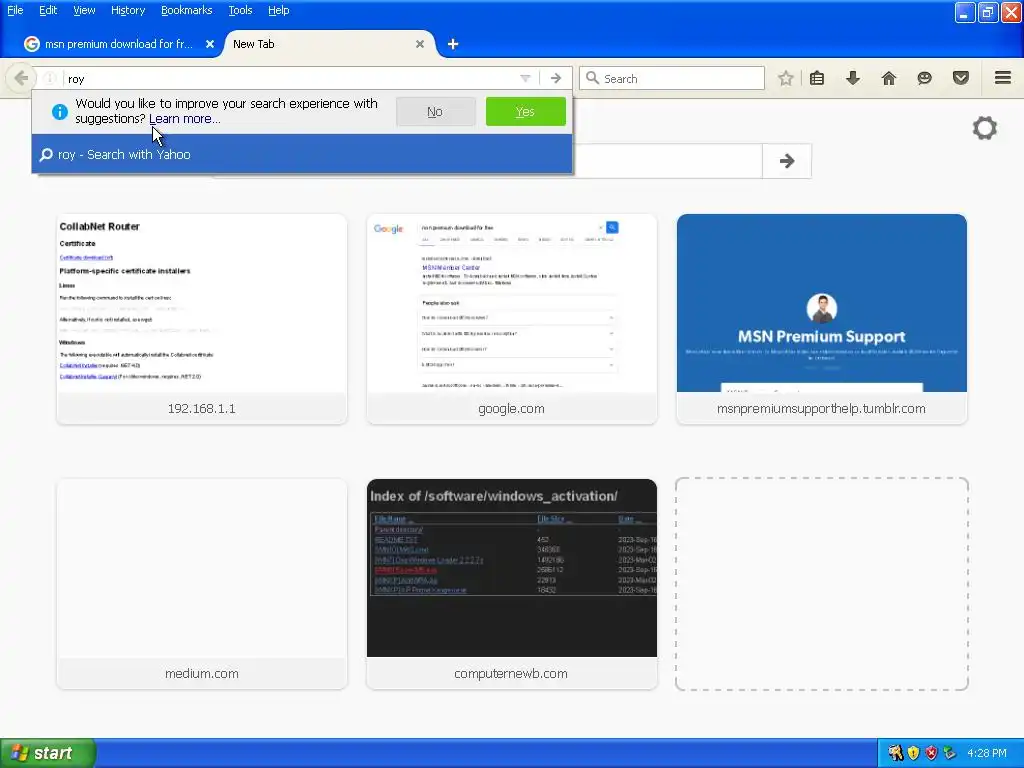Click the 4:28 PM clock

pyautogui.click(x=987, y=753)
